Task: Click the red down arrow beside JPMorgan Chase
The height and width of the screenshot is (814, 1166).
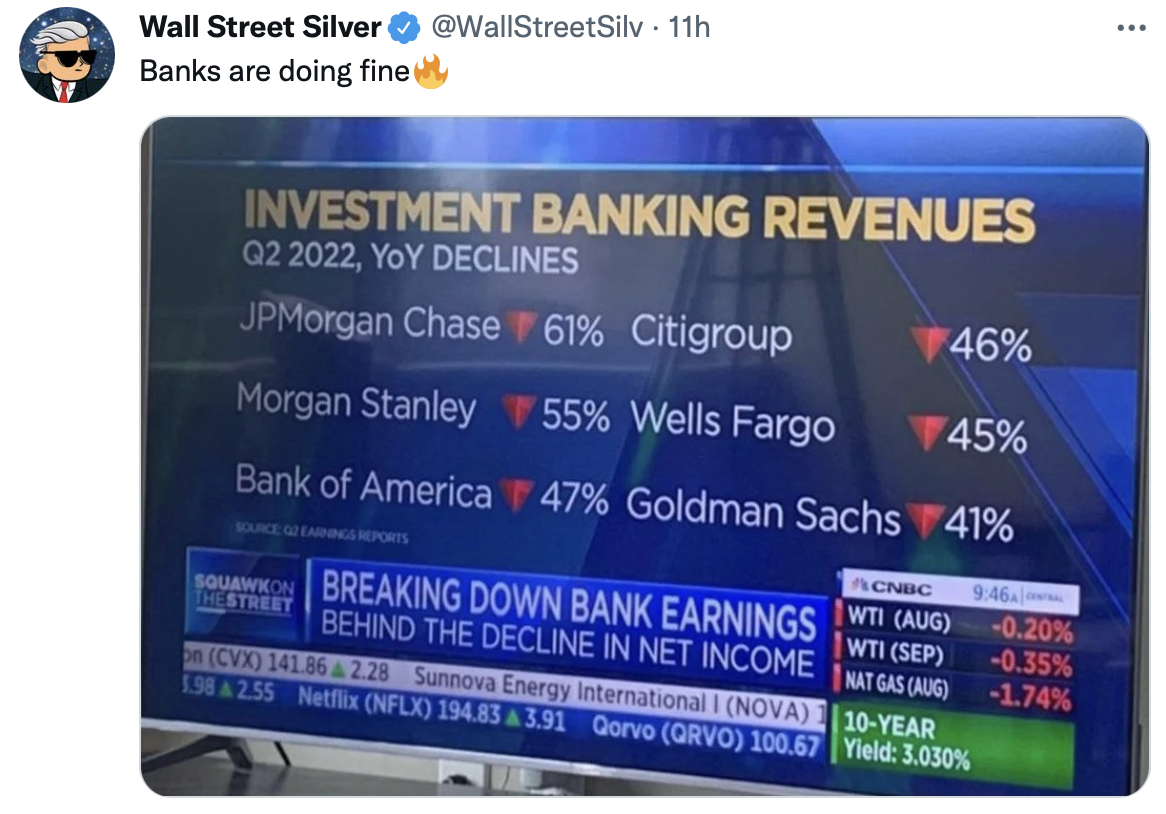Action: (x=519, y=327)
